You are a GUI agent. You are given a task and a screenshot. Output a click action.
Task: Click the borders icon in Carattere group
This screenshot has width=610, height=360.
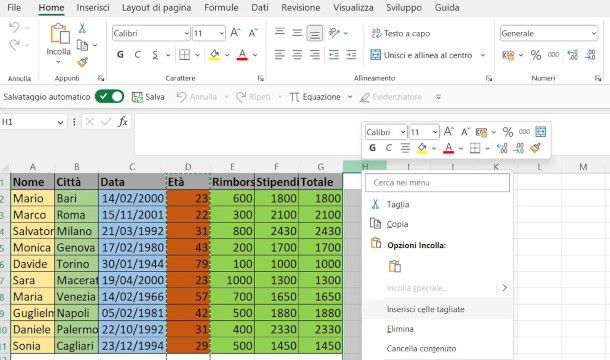click(184, 55)
